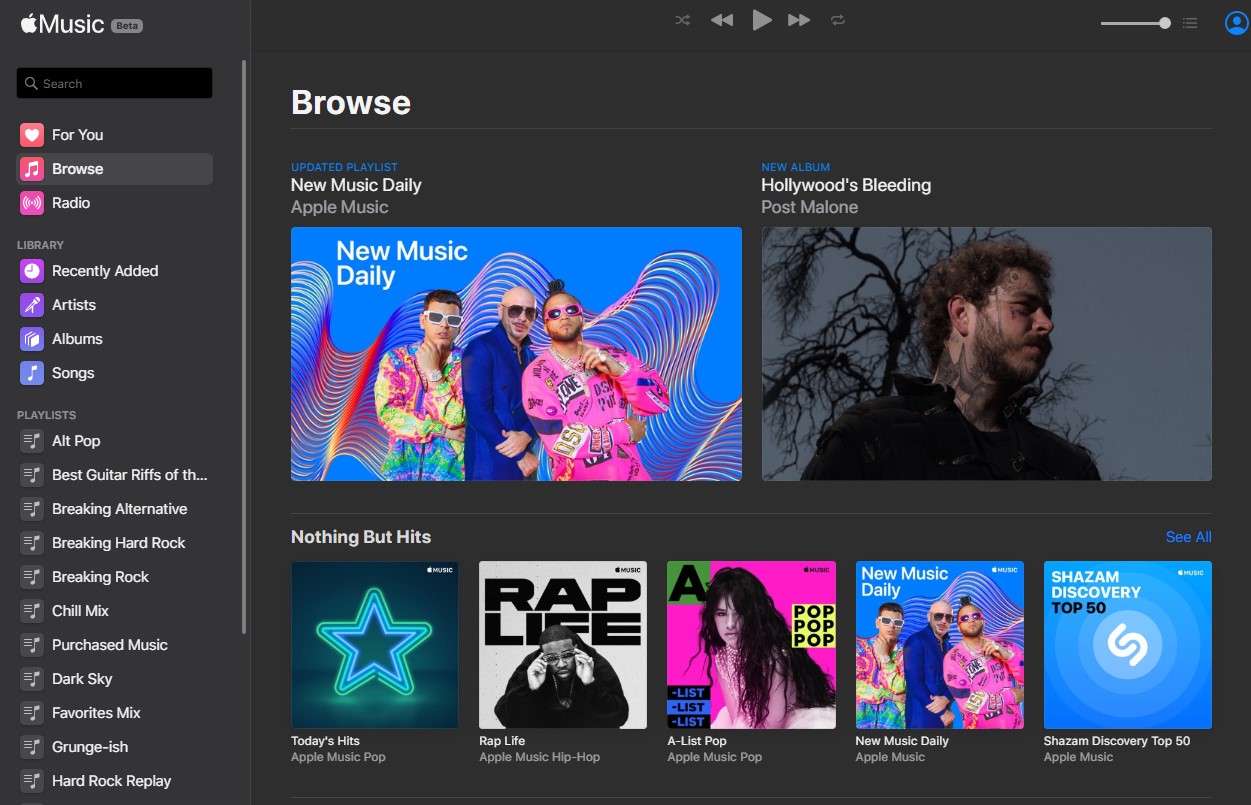This screenshot has height=805, width=1251.
Task: Open Albums using its library icon
Action: (31, 338)
